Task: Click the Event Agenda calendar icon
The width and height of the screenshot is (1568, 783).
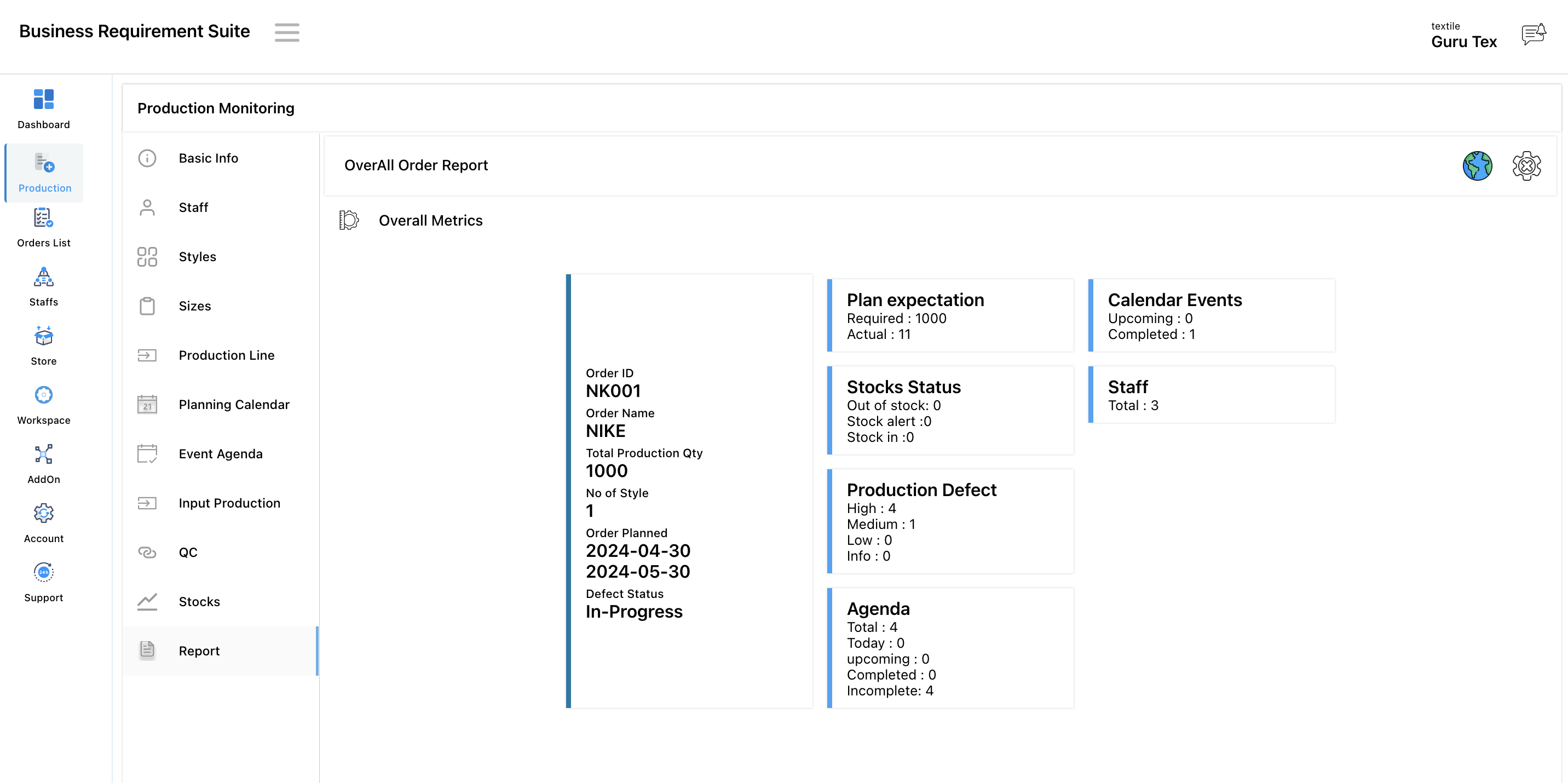Action: (147, 454)
